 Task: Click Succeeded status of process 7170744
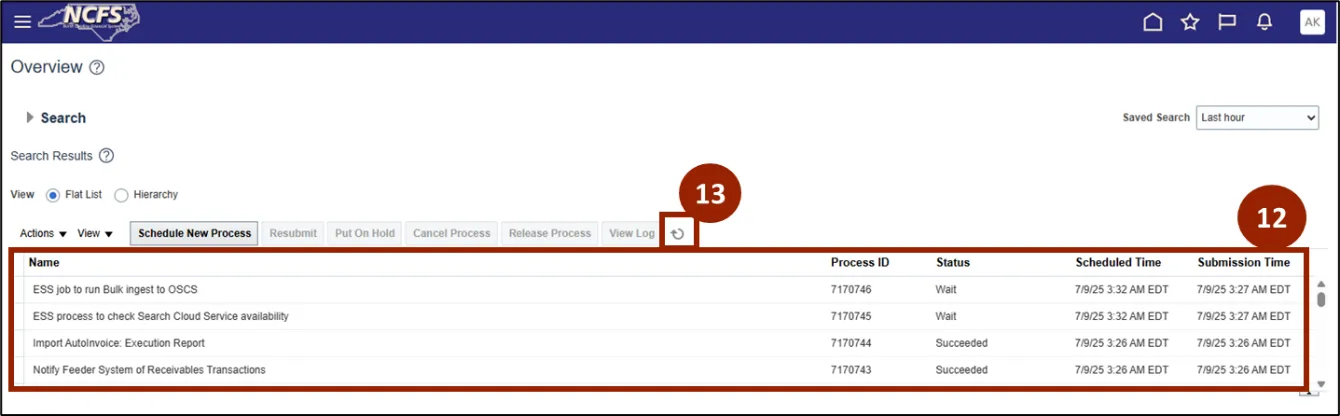tap(961, 343)
